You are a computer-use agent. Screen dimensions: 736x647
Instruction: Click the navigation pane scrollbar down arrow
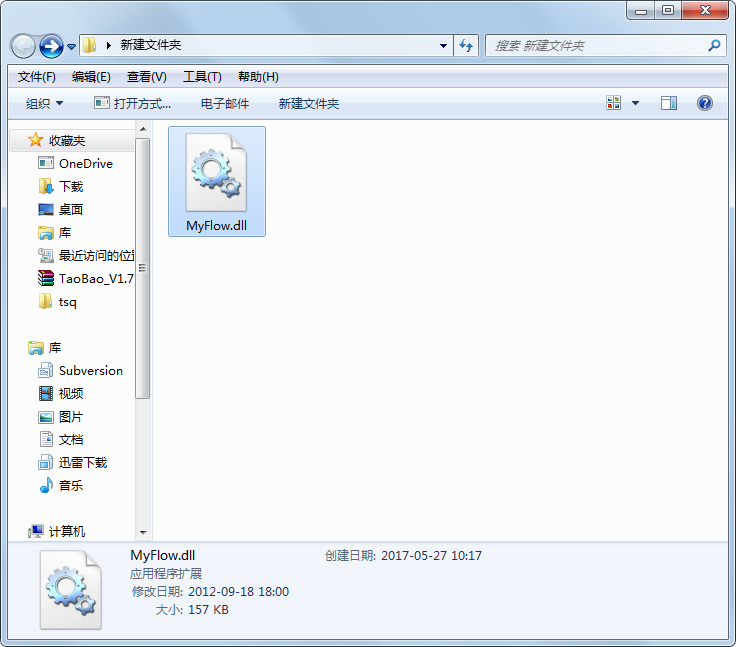coord(143,533)
